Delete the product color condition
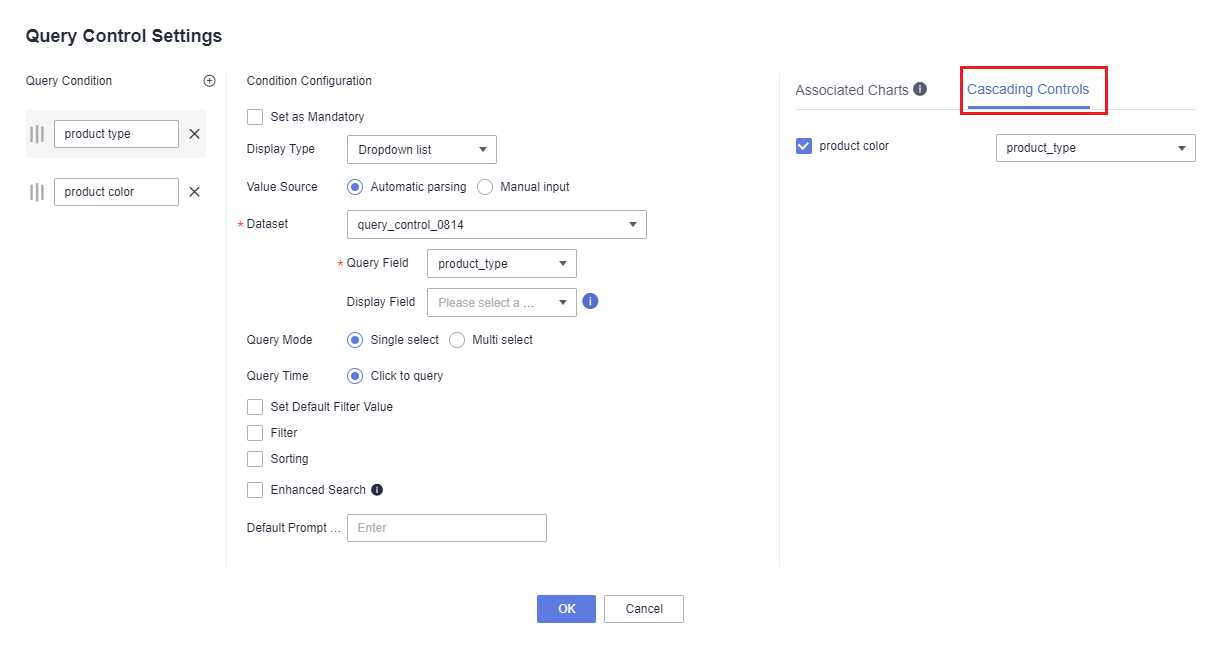Viewport: 1214px width, 646px height. [194, 192]
